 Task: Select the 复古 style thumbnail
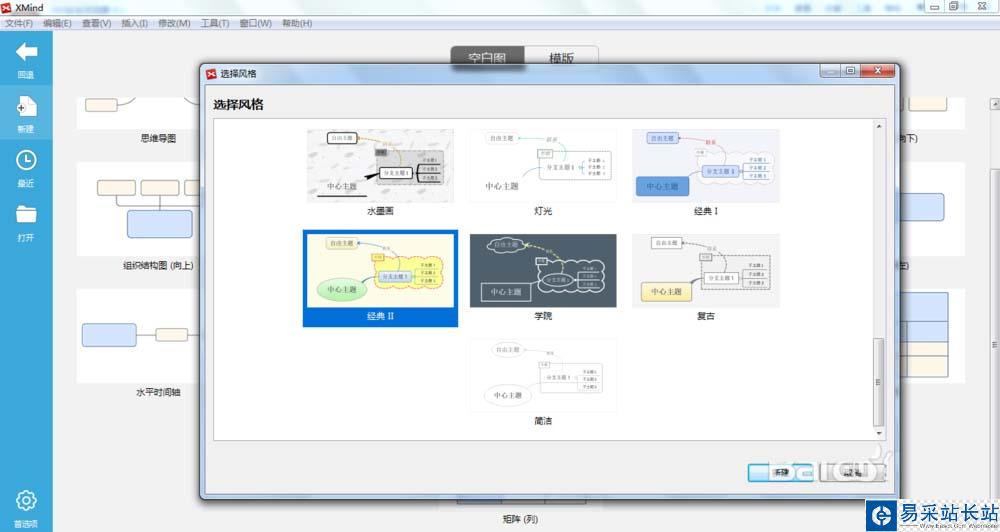click(x=705, y=271)
